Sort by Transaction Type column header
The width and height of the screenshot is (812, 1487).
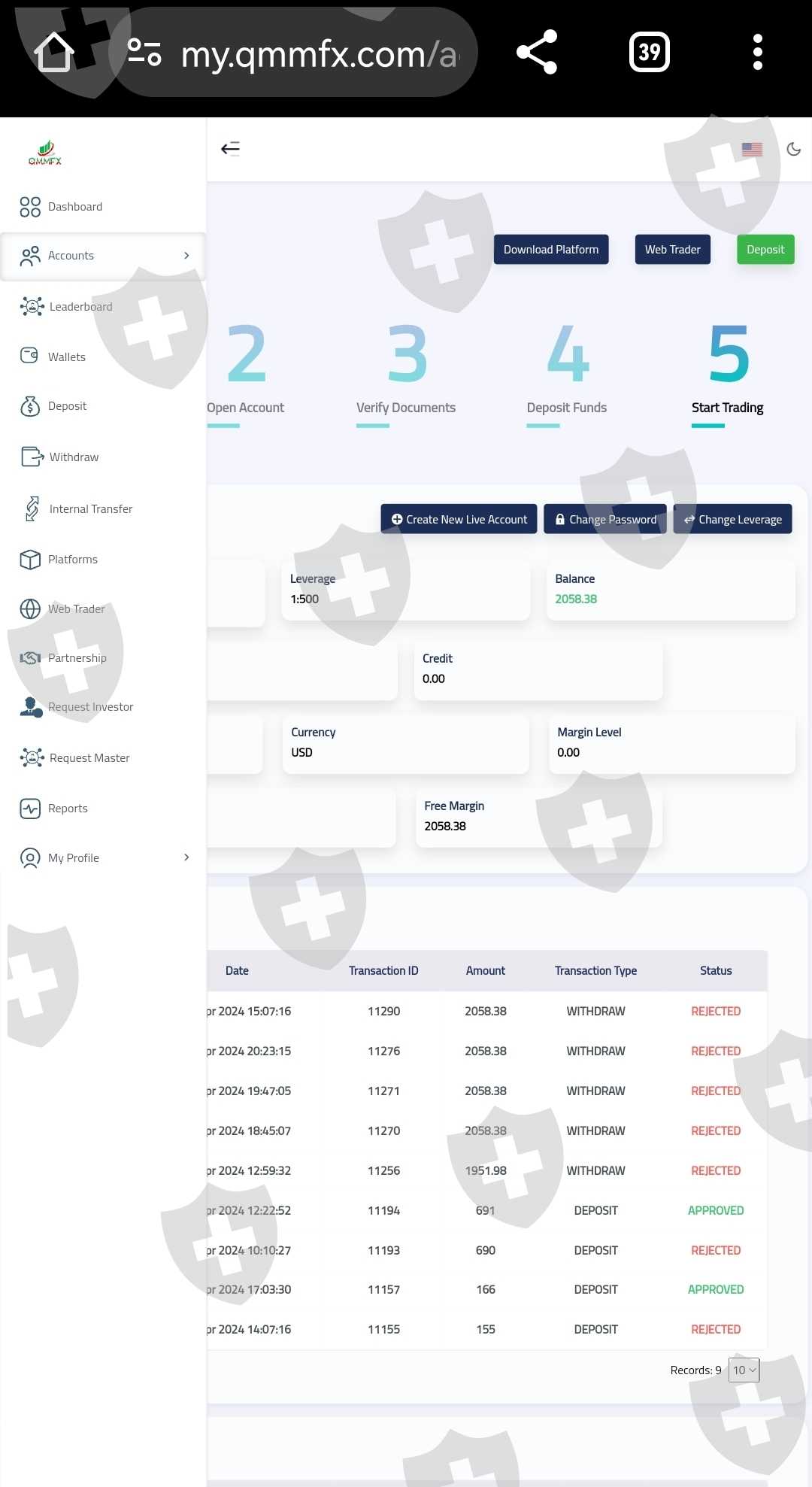point(595,970)
